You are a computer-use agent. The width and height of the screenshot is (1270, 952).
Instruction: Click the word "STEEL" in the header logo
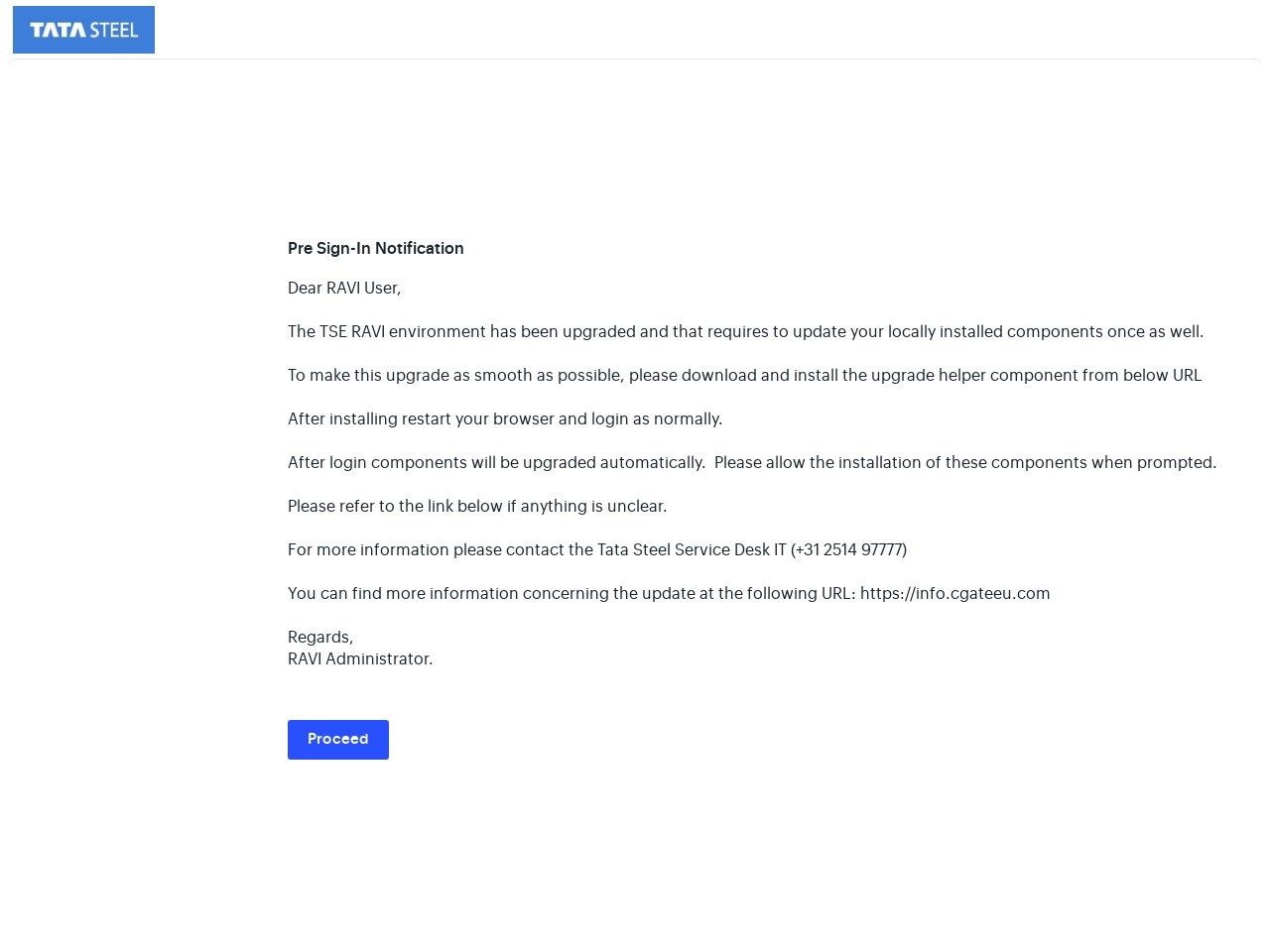113,30
